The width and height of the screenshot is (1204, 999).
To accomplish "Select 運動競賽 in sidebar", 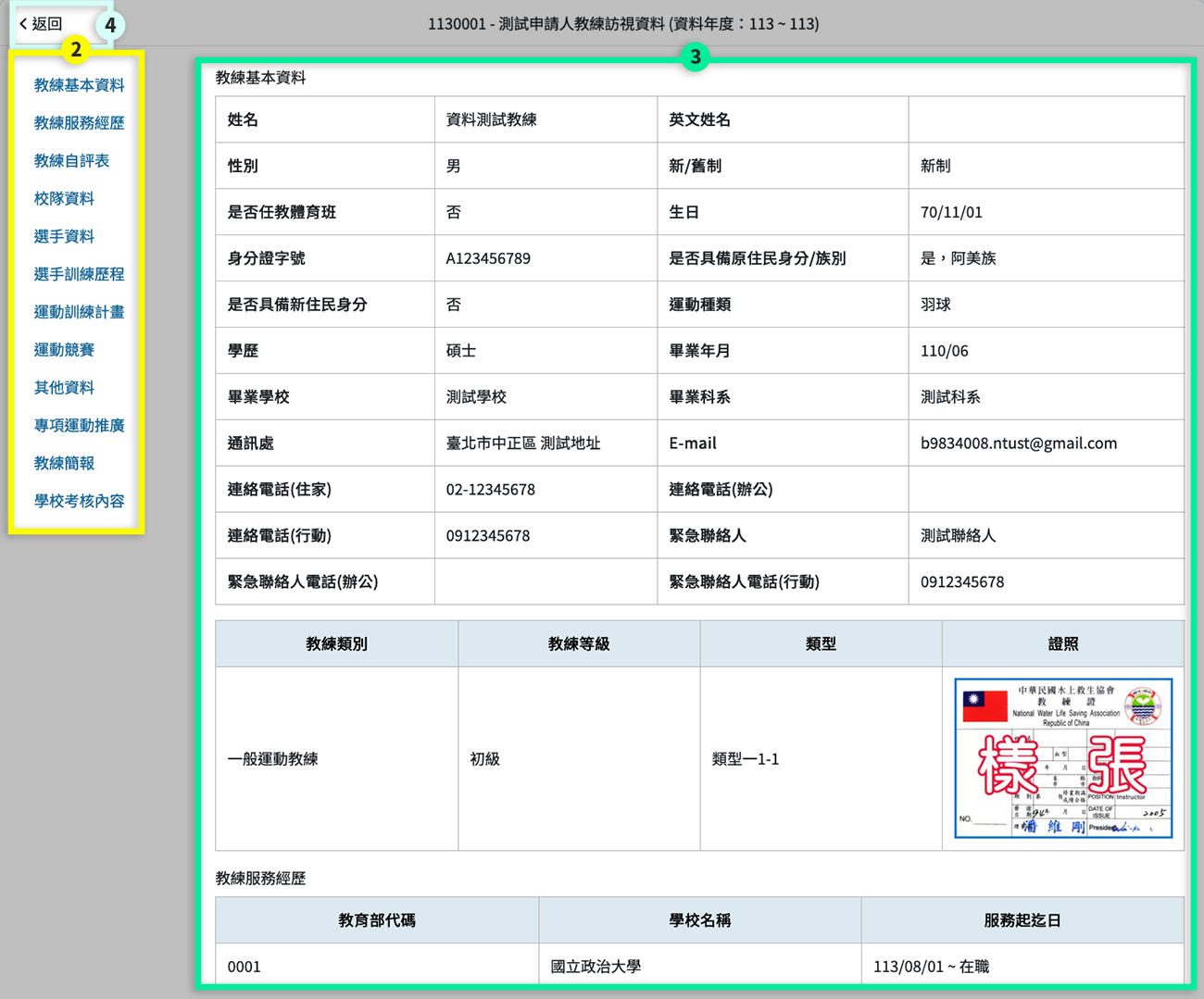I will tap(64, 350).
